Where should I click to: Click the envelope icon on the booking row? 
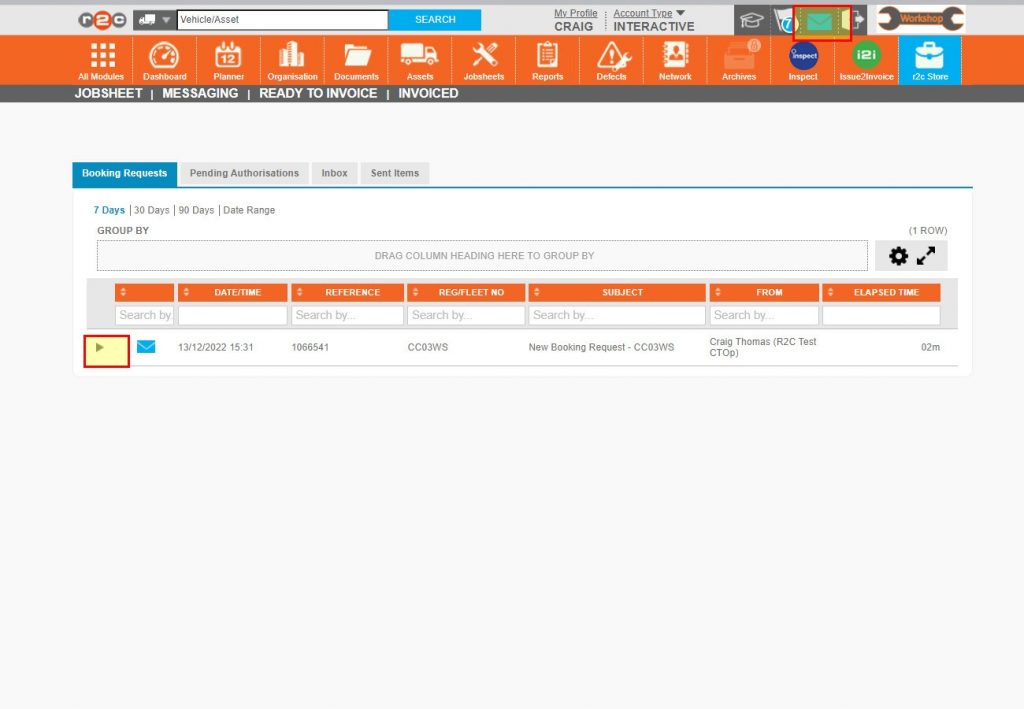(146, 347)
